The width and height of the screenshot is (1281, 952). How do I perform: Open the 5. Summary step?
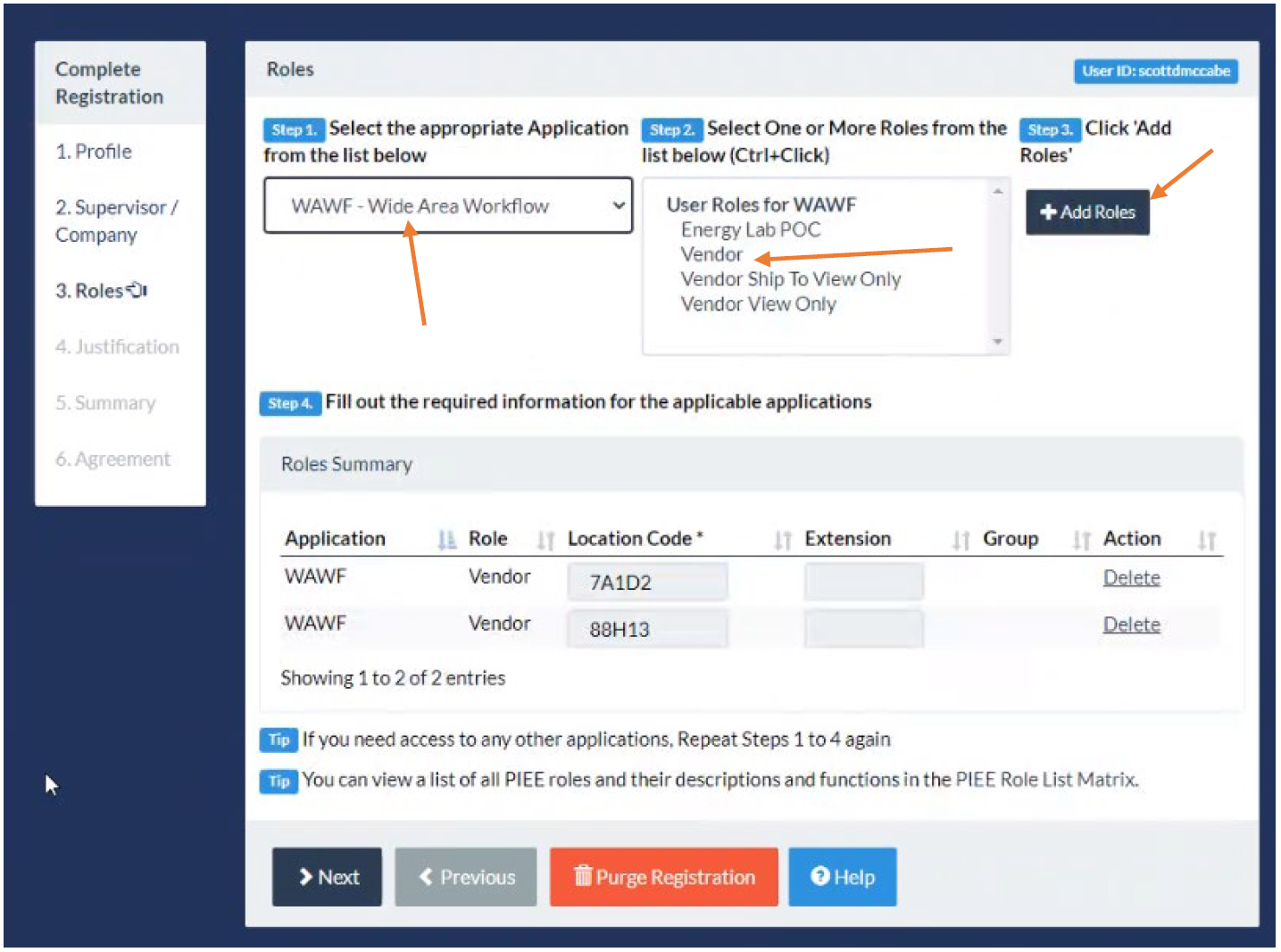coord(105,403)
